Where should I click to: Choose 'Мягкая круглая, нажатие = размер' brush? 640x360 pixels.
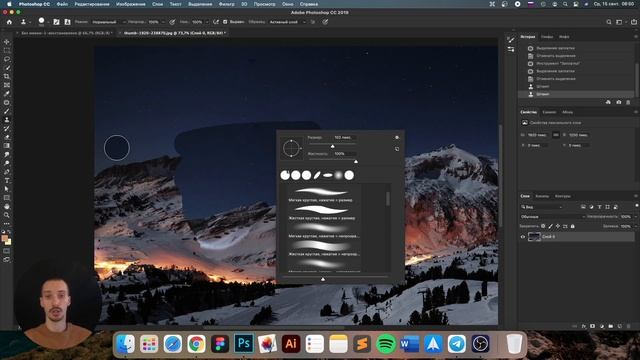[x=320, y=195]
